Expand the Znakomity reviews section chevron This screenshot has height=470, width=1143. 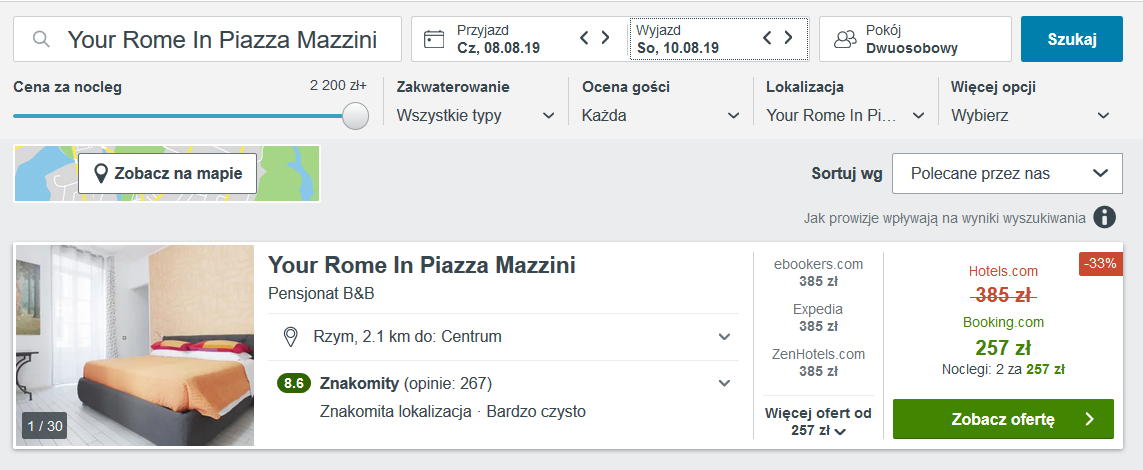click(724, 383)
